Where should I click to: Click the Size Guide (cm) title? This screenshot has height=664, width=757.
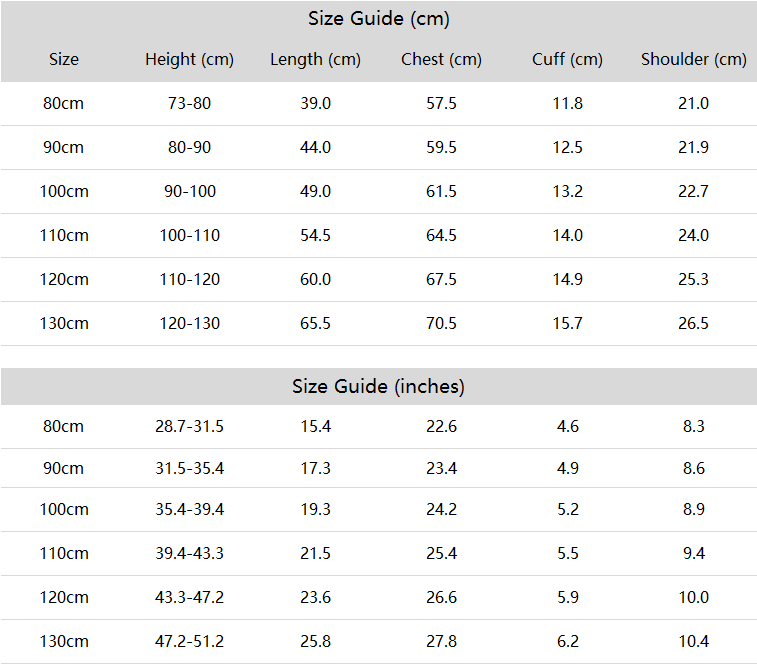pyautogui.click(x=378, y=19)
